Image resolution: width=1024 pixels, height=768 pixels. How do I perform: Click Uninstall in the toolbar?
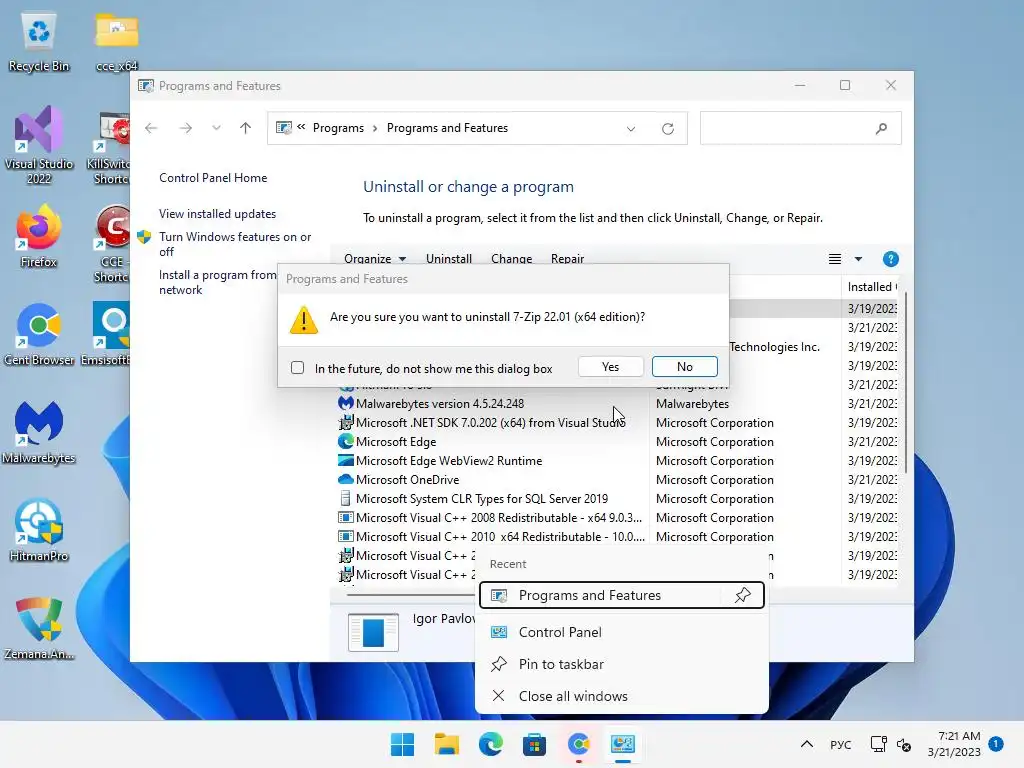coord(449,259)
